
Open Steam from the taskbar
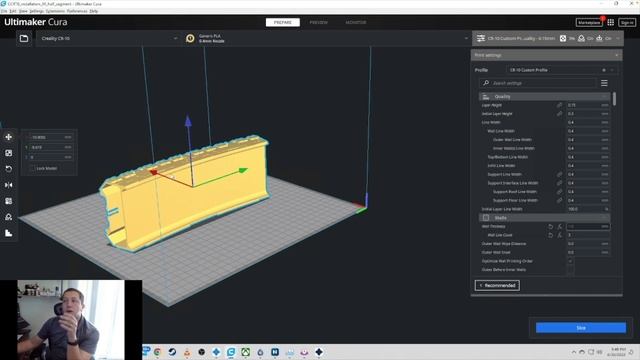[172, 352]
